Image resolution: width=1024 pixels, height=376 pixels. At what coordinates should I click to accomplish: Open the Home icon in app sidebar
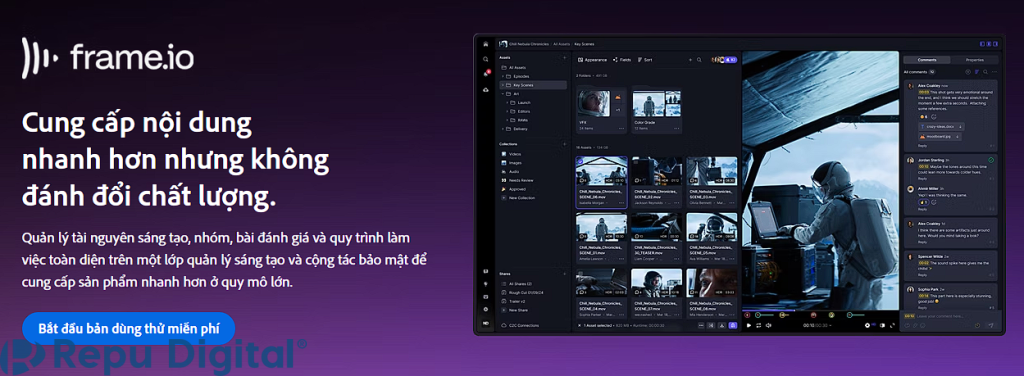[485, 44]
